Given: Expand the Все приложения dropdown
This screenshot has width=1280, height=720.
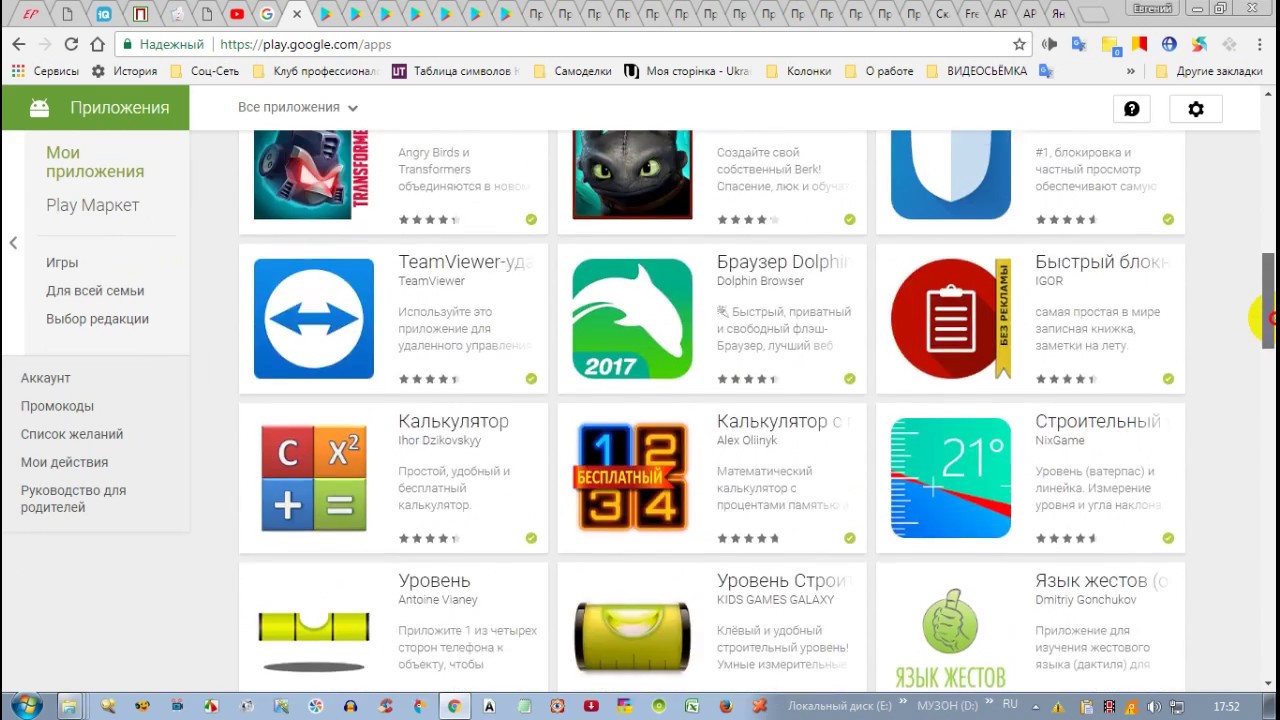Looking at the screenshot, I should pos(297,107).
